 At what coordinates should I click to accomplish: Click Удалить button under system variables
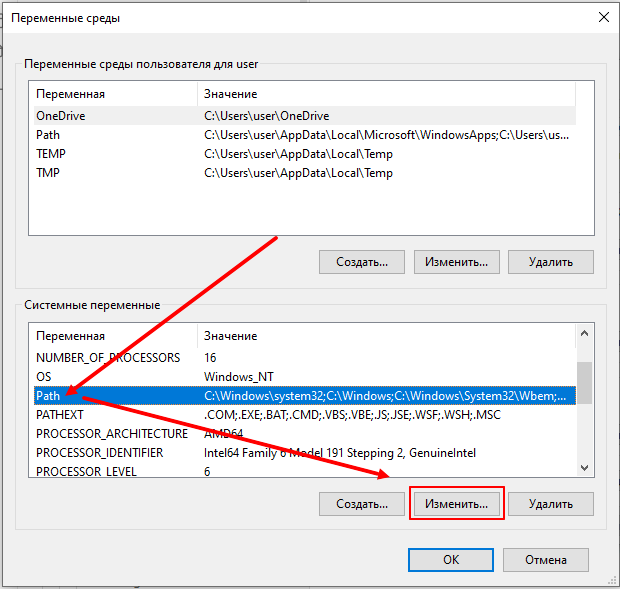(x=550, y=504)
